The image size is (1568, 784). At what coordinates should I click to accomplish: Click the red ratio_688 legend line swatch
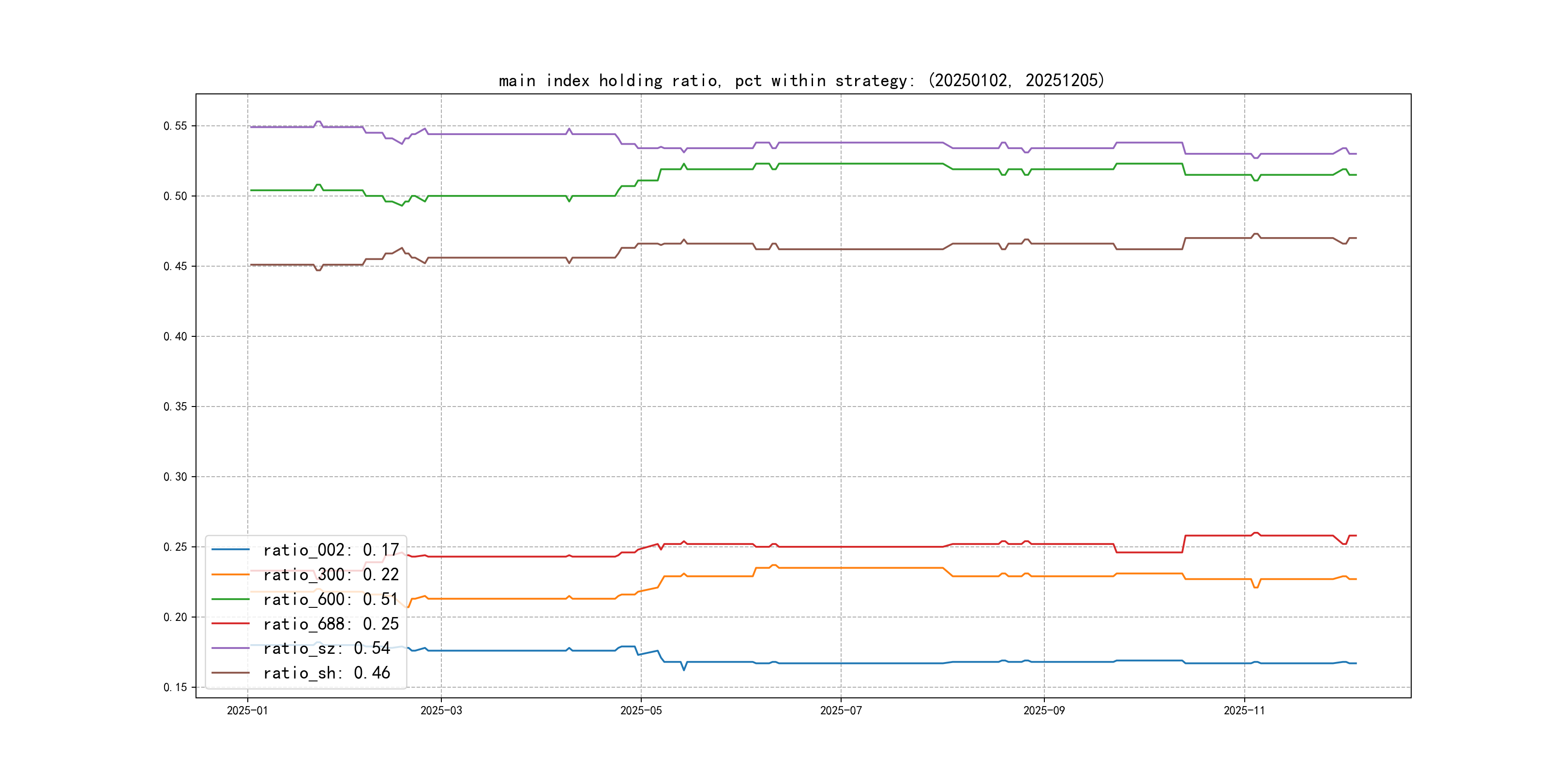230,623
